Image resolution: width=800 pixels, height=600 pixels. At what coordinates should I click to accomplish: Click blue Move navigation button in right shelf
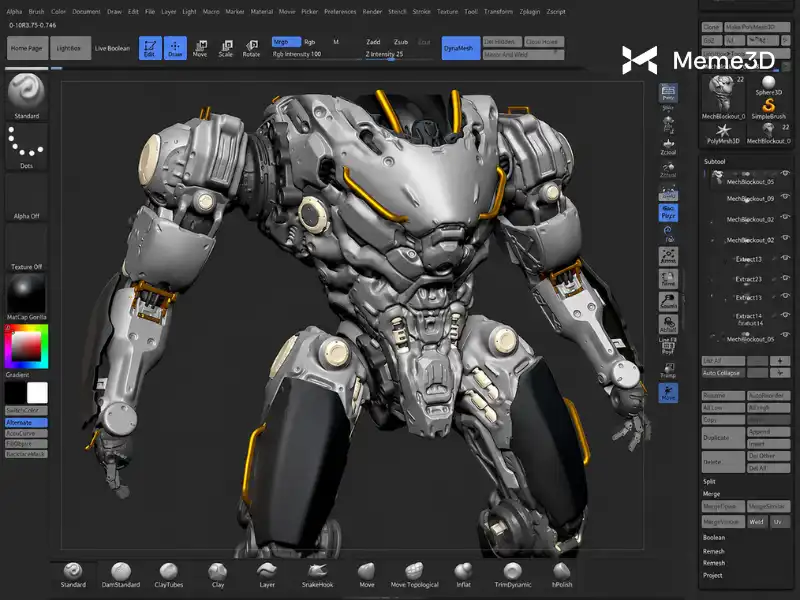[668, 393]
